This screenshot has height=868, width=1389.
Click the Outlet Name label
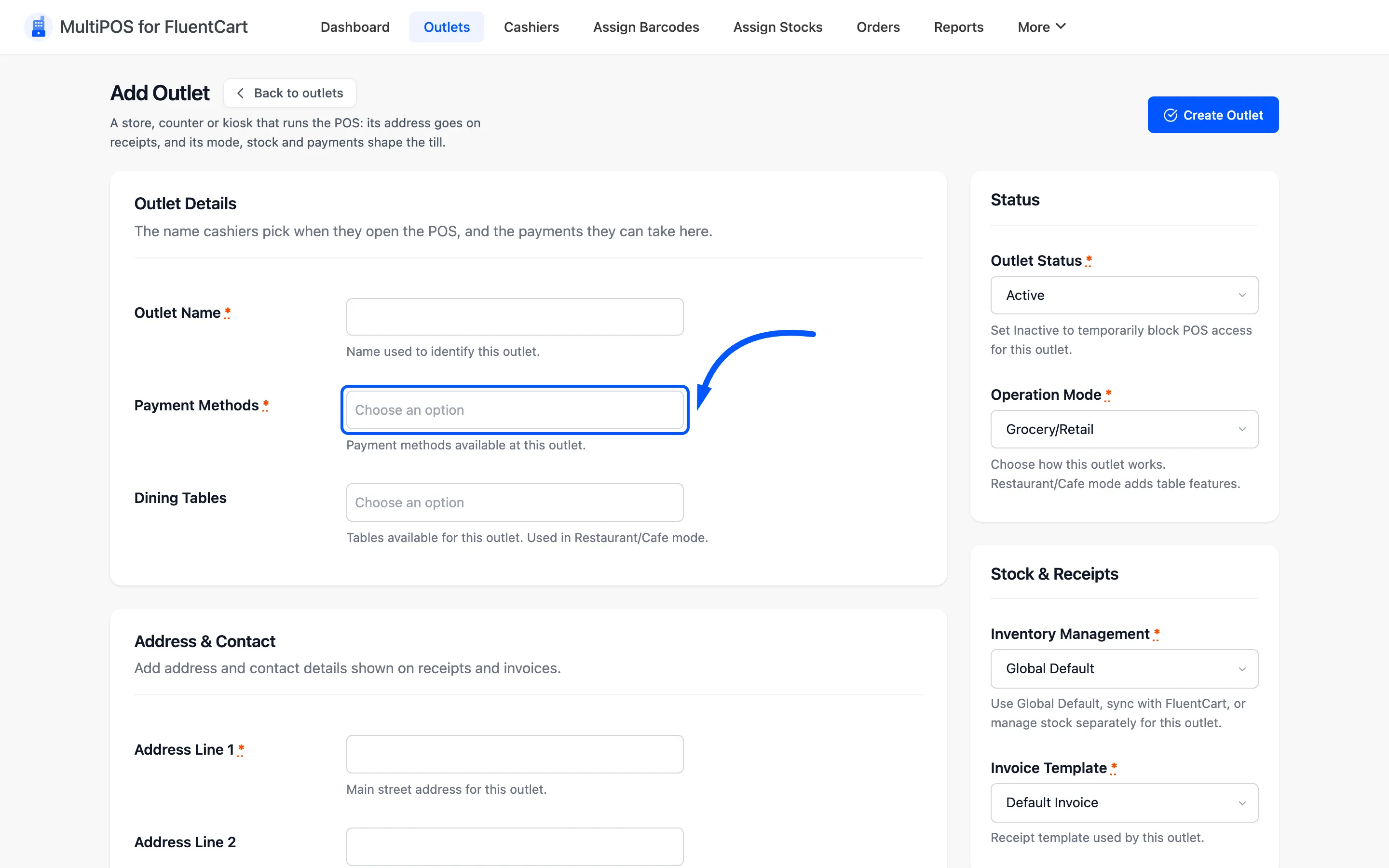(x=177, y=313)
